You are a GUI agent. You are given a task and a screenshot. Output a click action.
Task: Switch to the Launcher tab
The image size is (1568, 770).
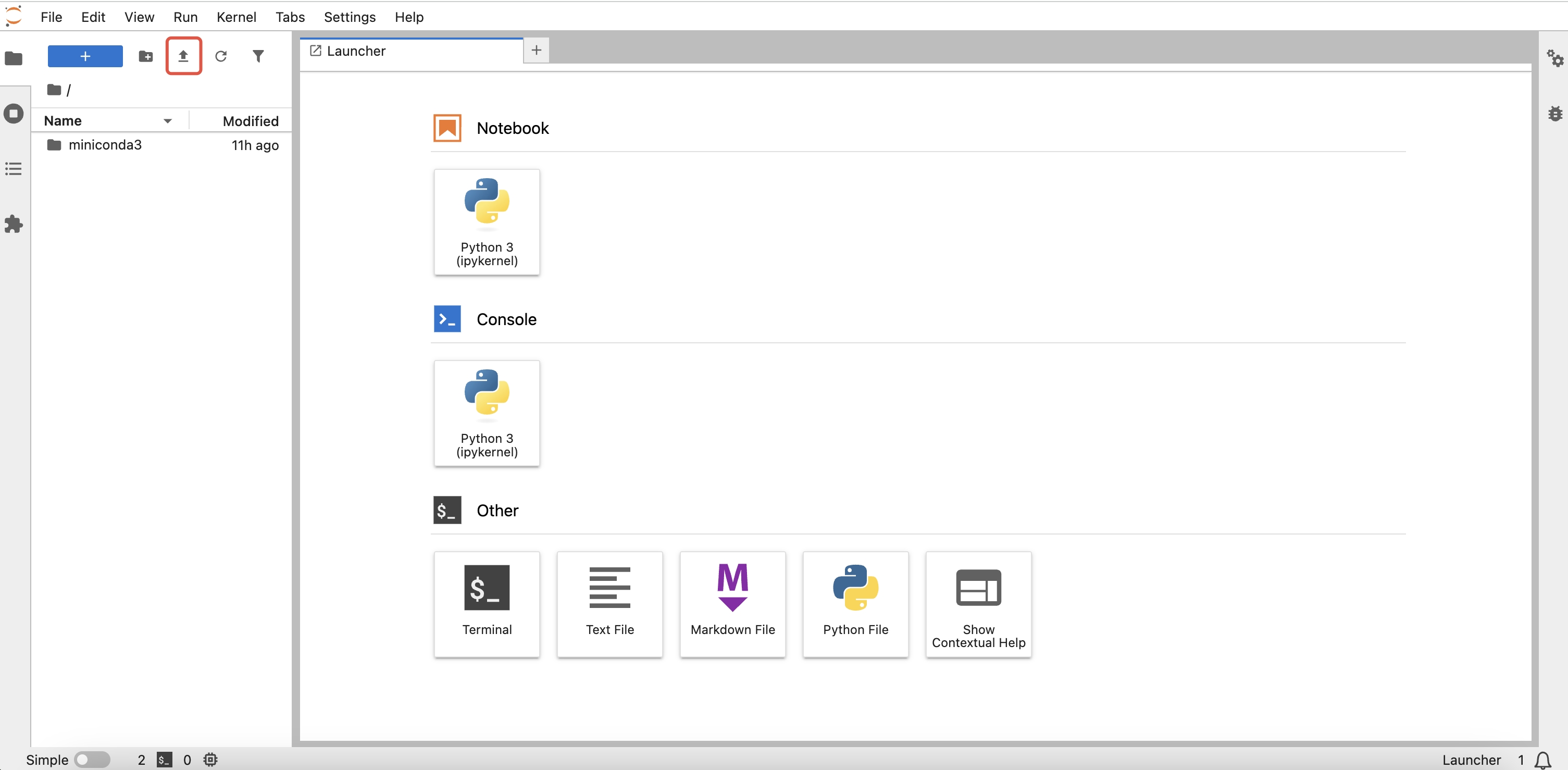coord(356,51)
